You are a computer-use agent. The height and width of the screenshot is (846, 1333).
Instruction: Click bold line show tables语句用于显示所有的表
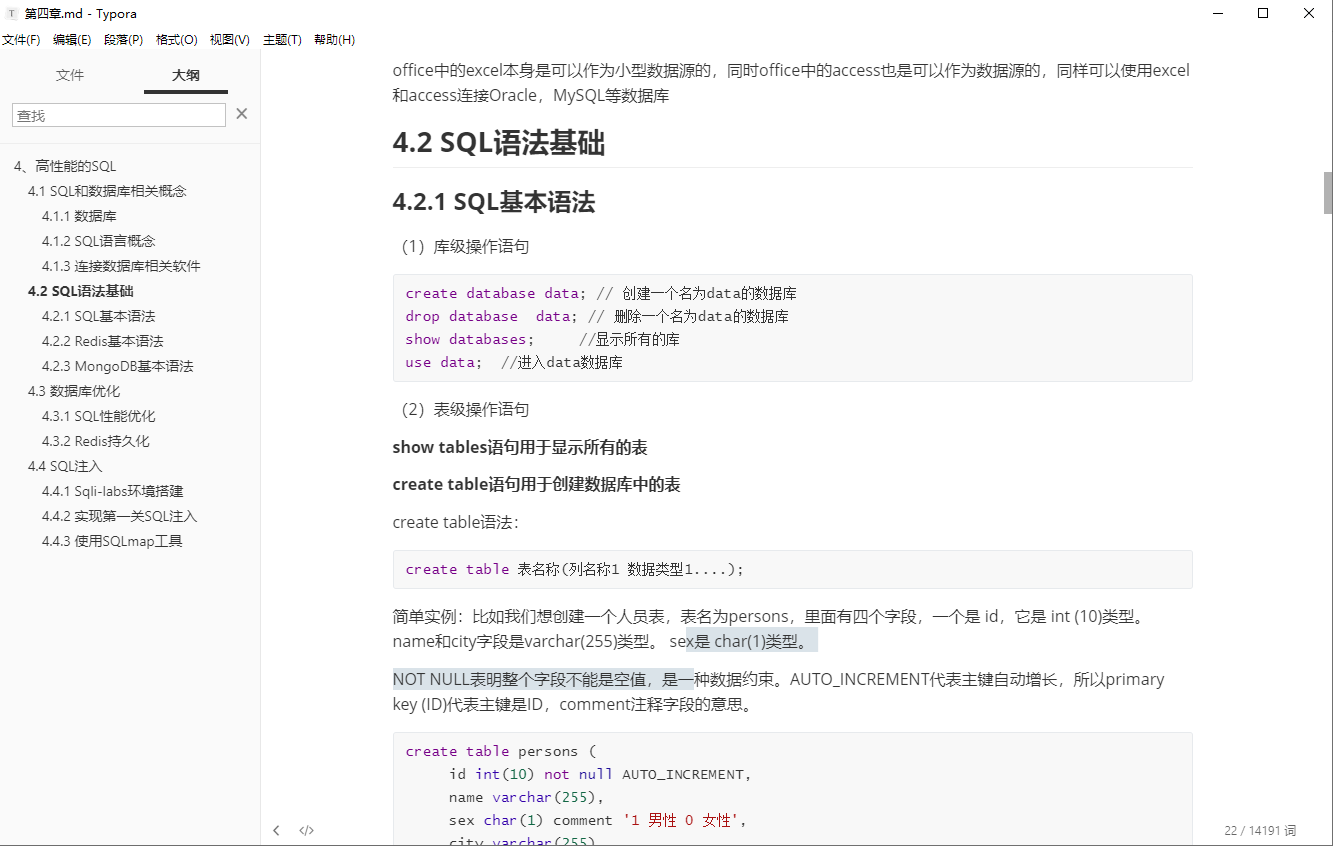tap(520, 447)
